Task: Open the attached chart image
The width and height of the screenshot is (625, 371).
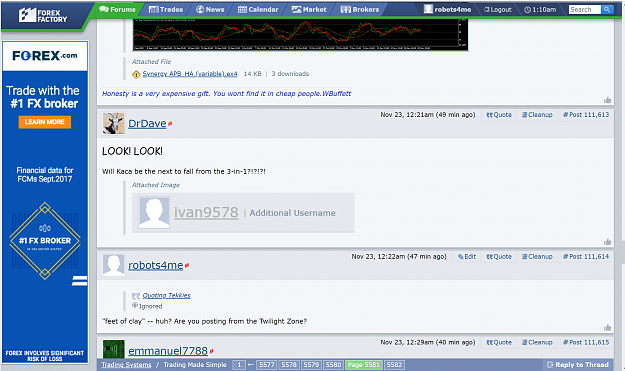Action: pyautogui.click(x=300, y=34)
